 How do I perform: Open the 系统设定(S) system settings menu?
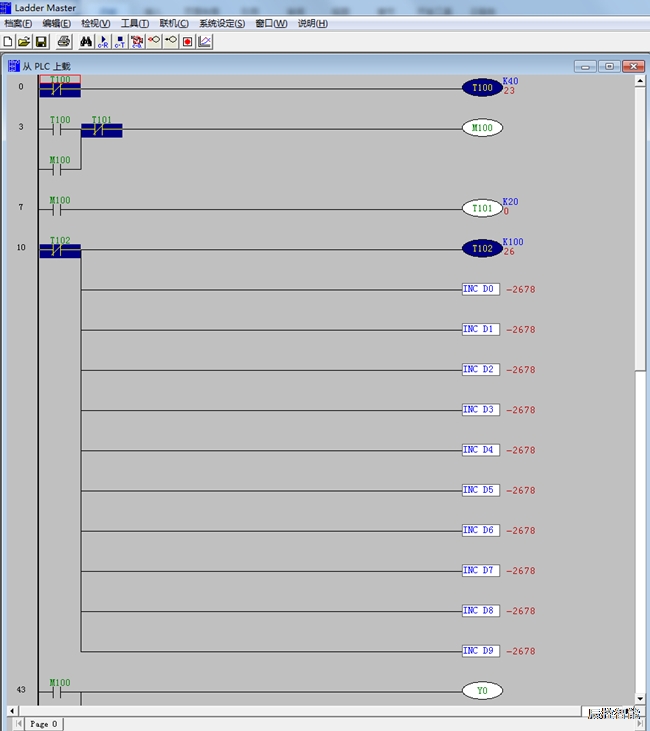click(221, 23)
